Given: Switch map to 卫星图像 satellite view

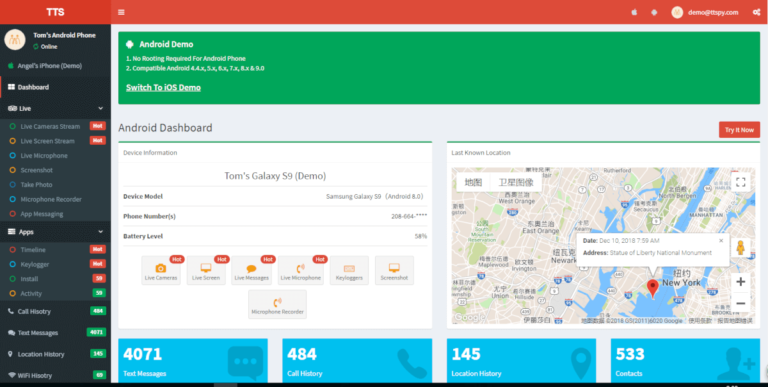Looking at the screenshot, I should (516, 182).
